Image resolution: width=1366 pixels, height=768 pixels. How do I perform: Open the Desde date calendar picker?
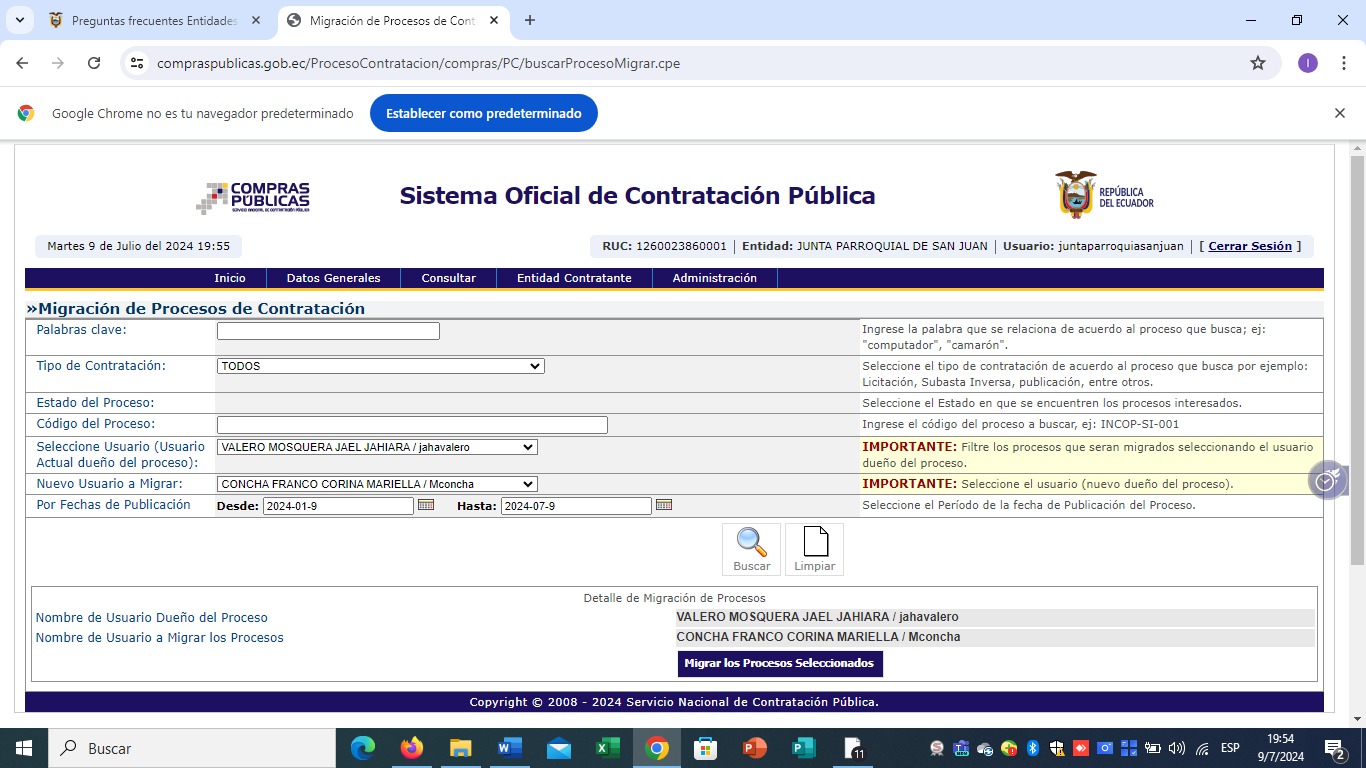point(426,505)
